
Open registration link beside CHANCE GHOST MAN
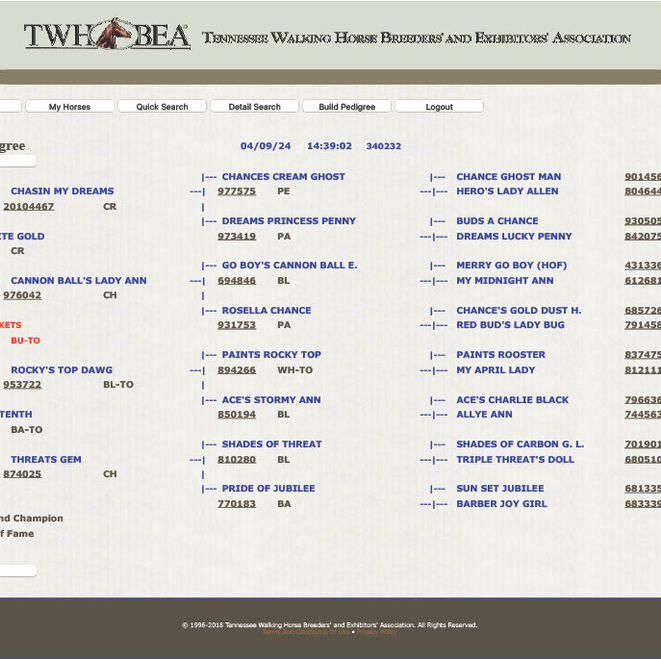coord(643,177)
